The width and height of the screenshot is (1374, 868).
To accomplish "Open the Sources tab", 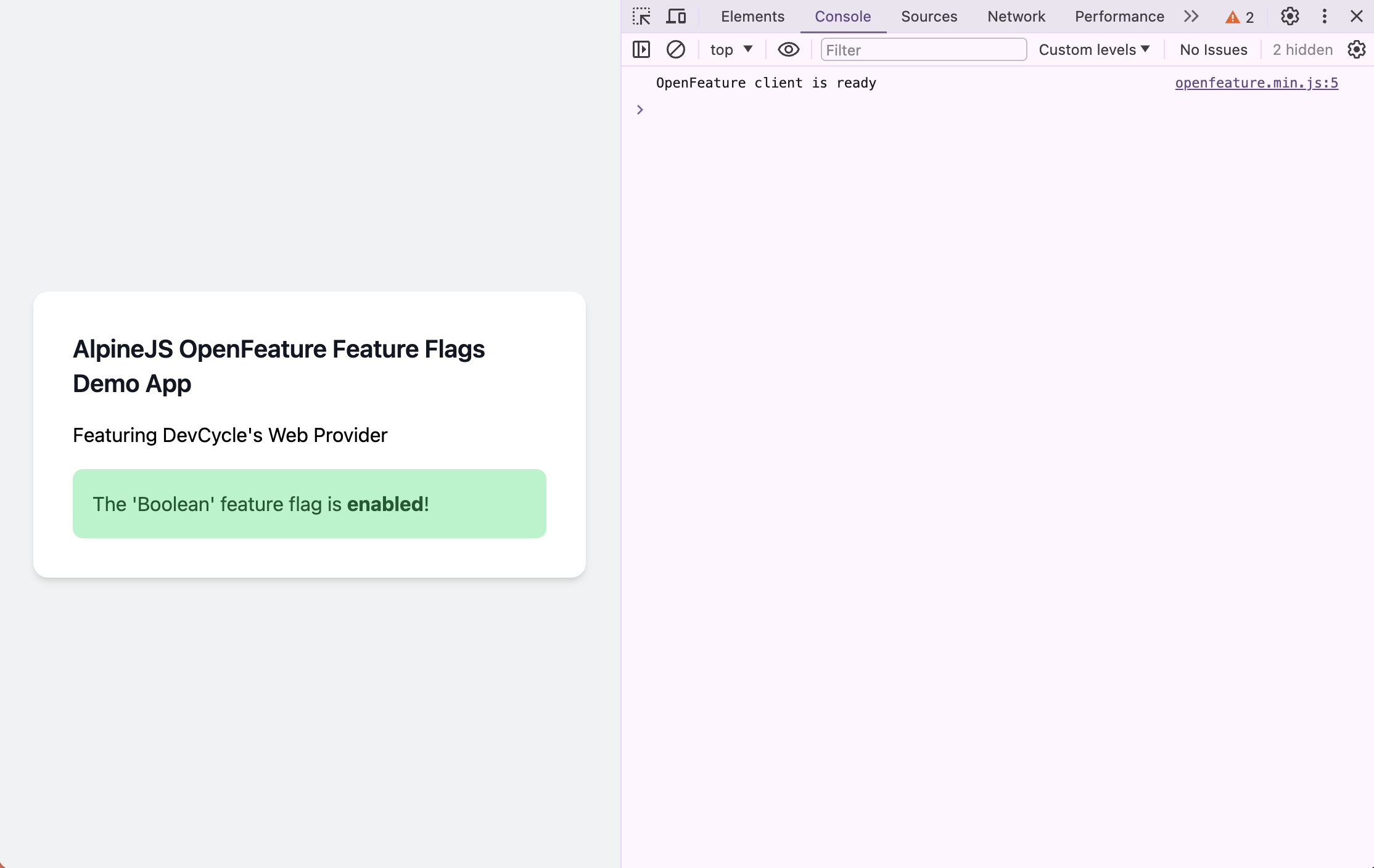I will tap(929, 17).
